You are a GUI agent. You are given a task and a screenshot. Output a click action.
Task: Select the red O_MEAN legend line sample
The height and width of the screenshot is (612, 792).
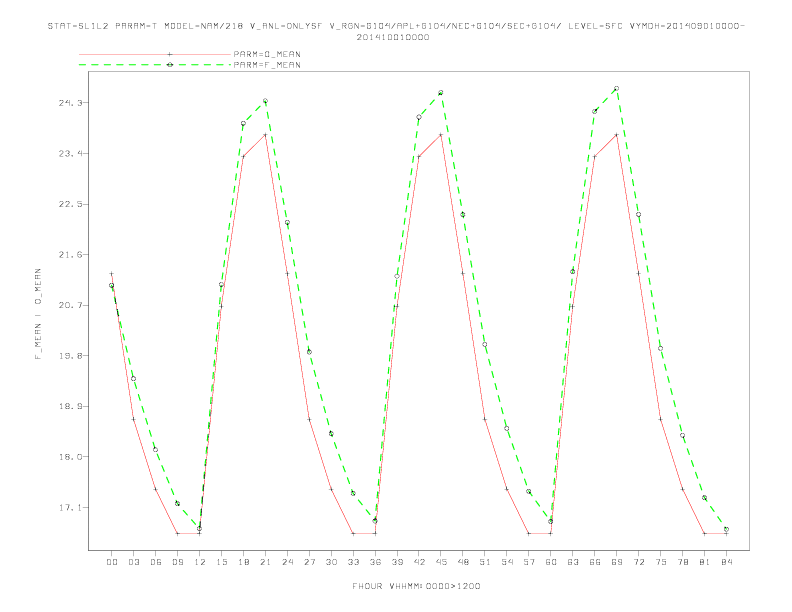[x=155, y=54]
